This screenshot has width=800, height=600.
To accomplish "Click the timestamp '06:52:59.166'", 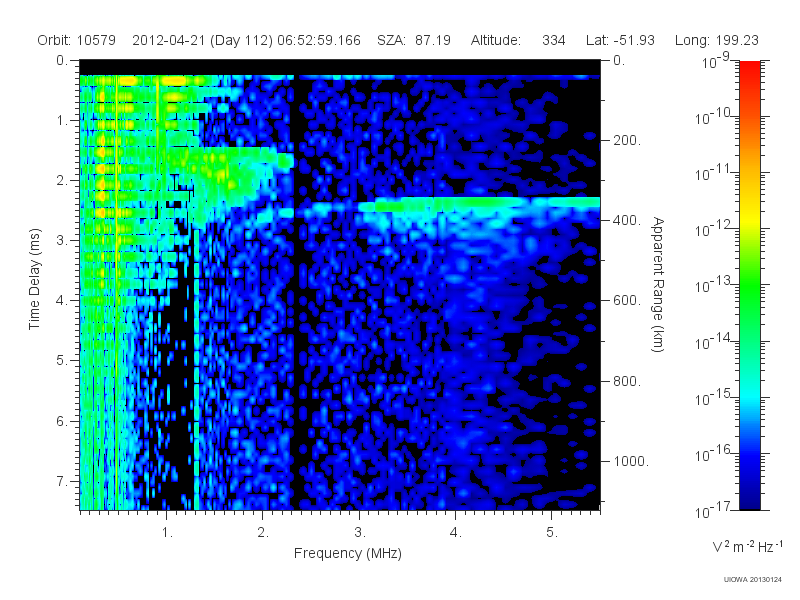I will (319, 40).
